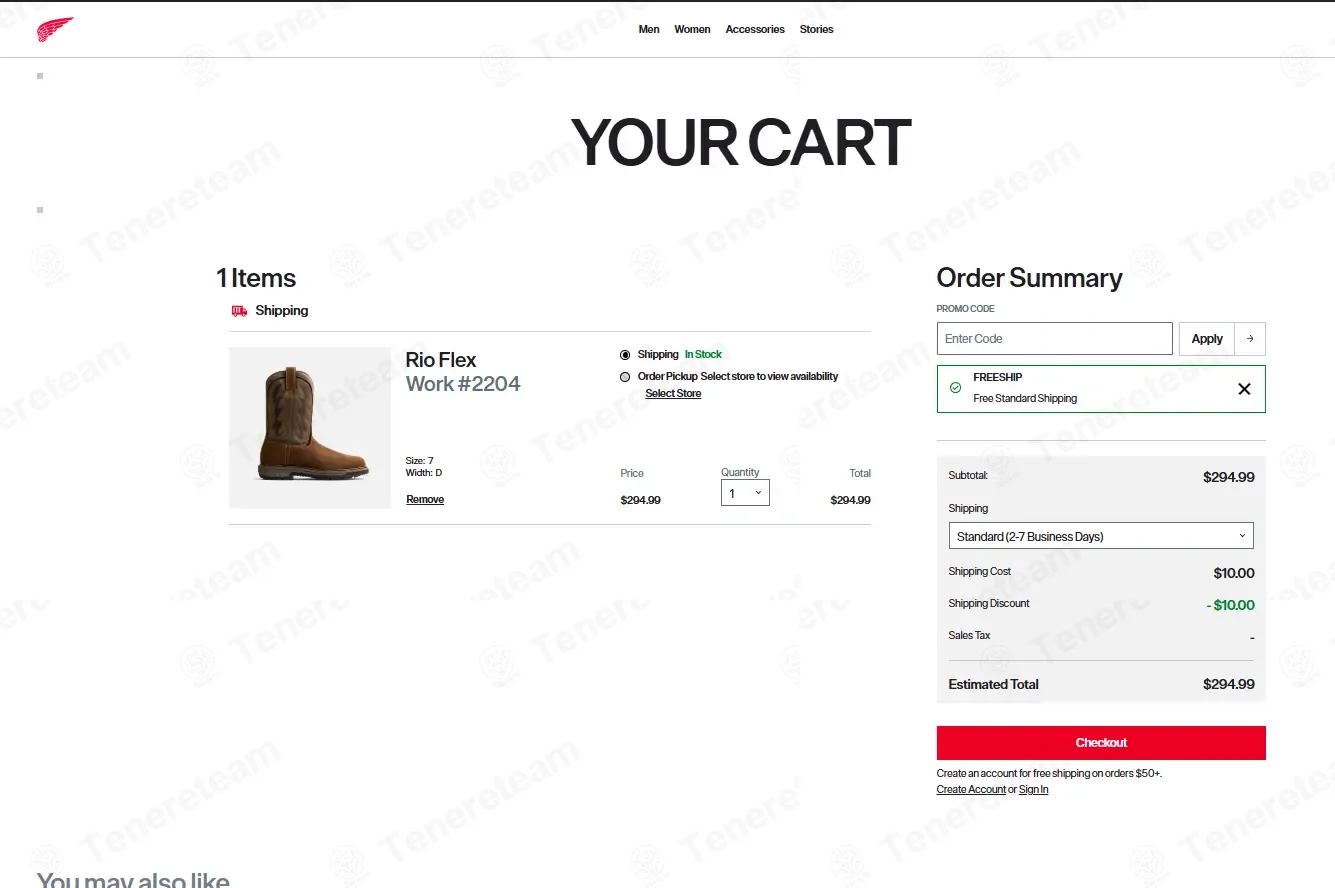Click the $10.00 shipping cost value
This screenshot has height=888, width=1335.
pos(1234,573)
